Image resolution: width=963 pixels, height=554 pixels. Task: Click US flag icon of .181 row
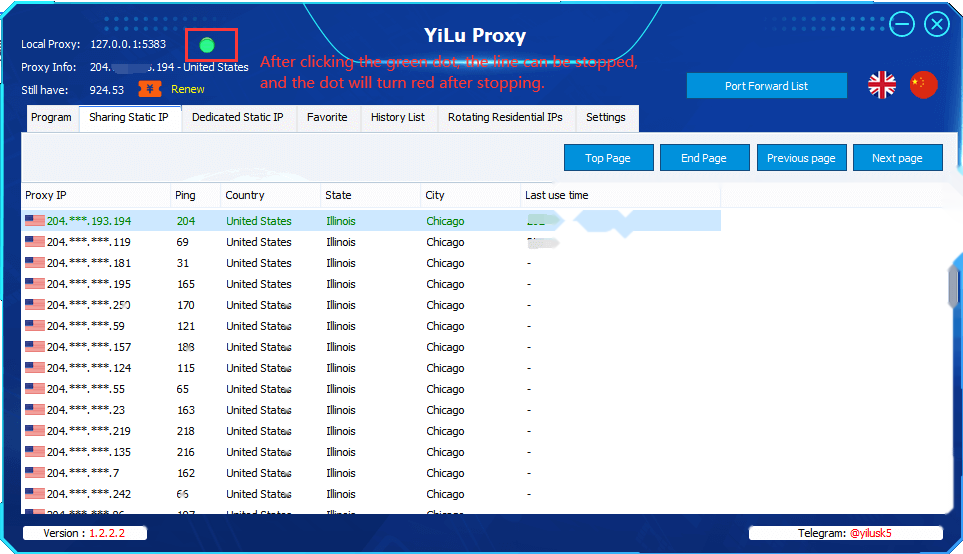pos(34,262)
